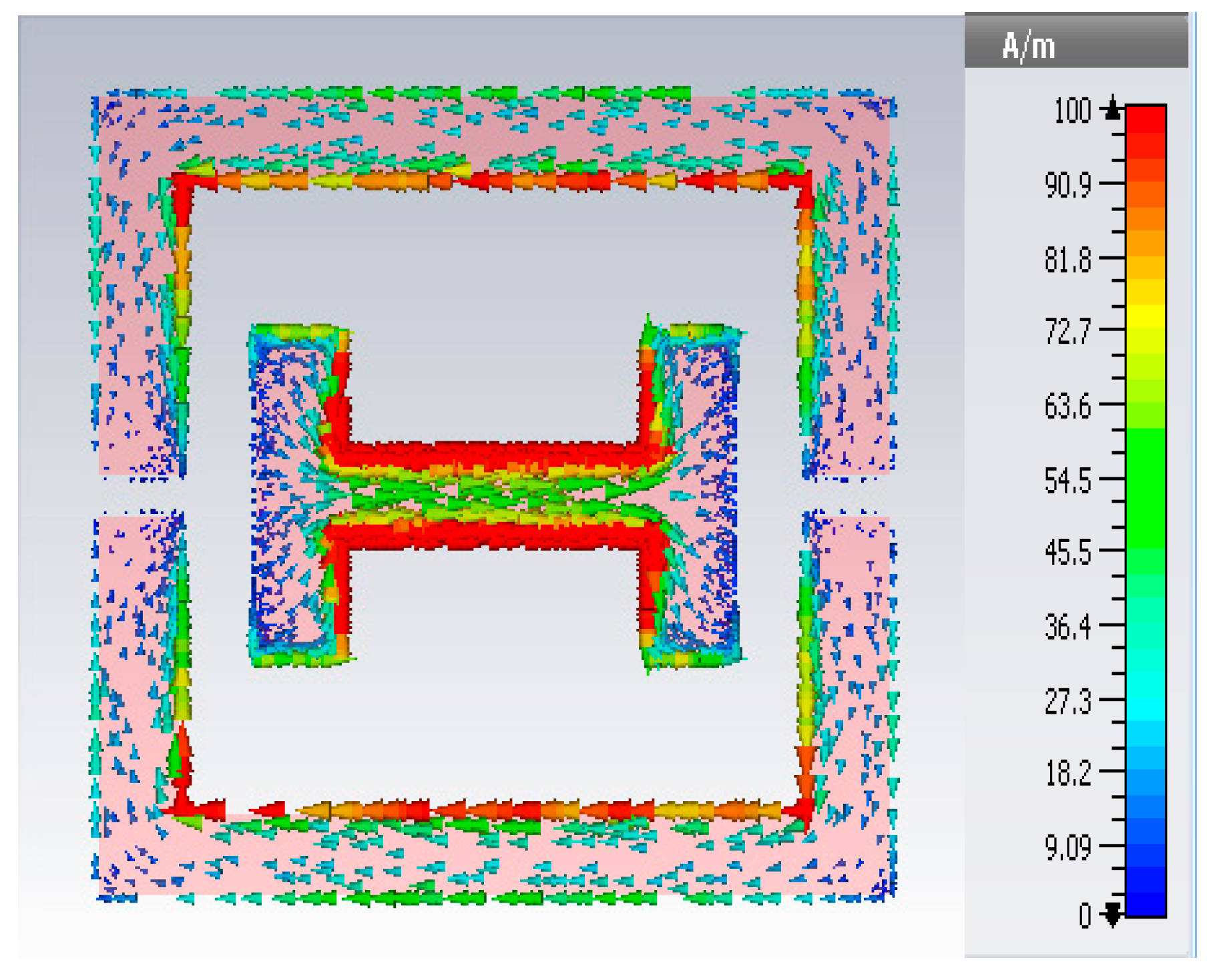Click the right rectangular pad of the H resonator
This screenshot has height=980, width=1213.
coord(702,495)
